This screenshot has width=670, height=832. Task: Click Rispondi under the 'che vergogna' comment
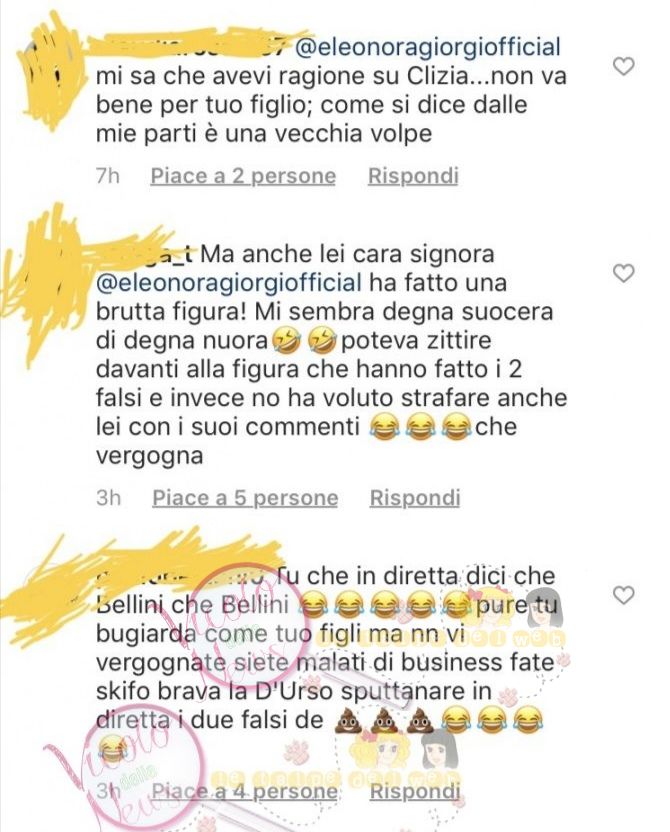[415, 498]
